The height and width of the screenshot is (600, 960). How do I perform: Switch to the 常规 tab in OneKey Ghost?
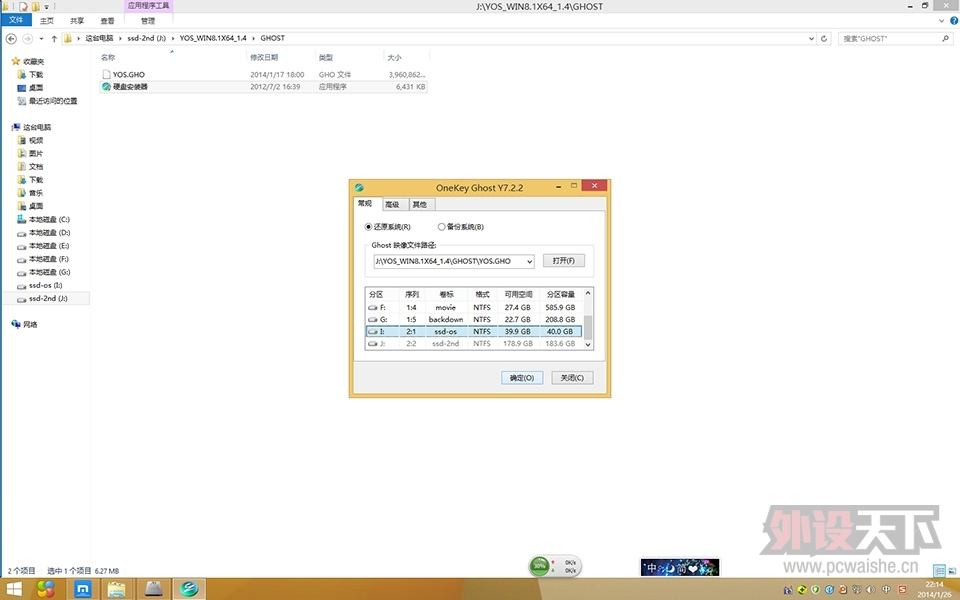click(x=366, y=204)
